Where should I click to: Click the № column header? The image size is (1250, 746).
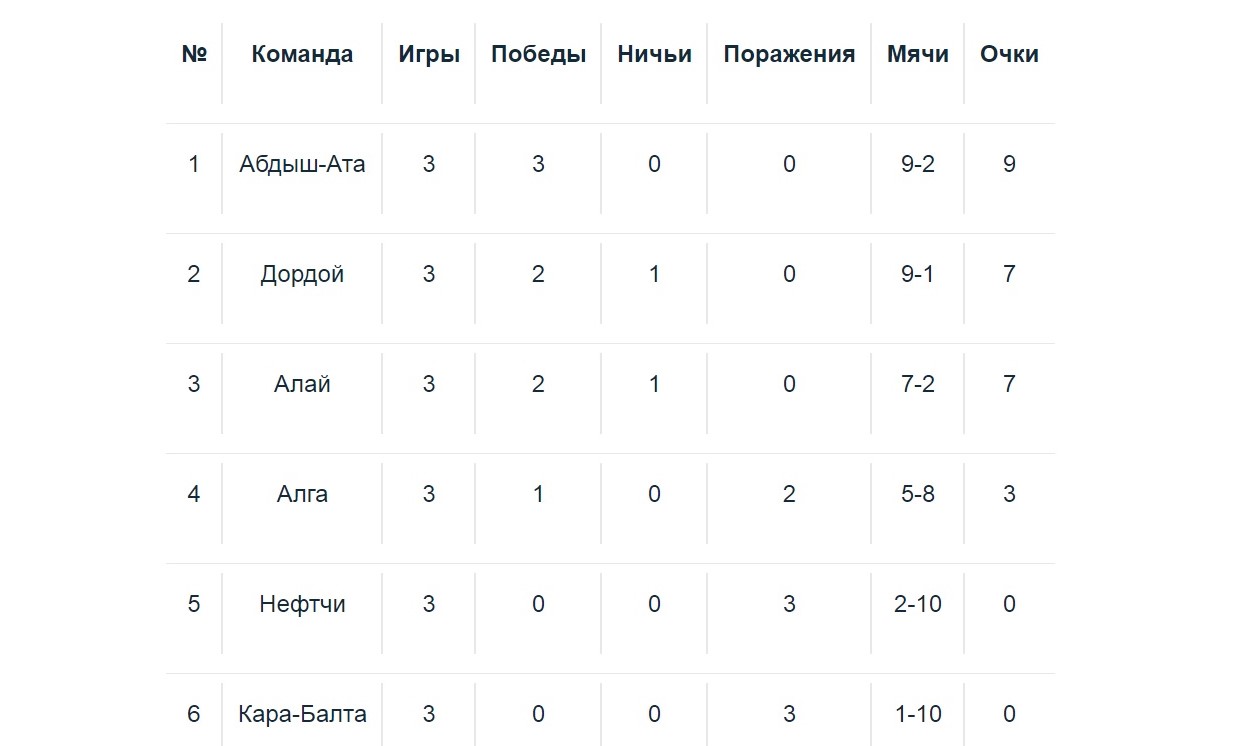(194, 54)
